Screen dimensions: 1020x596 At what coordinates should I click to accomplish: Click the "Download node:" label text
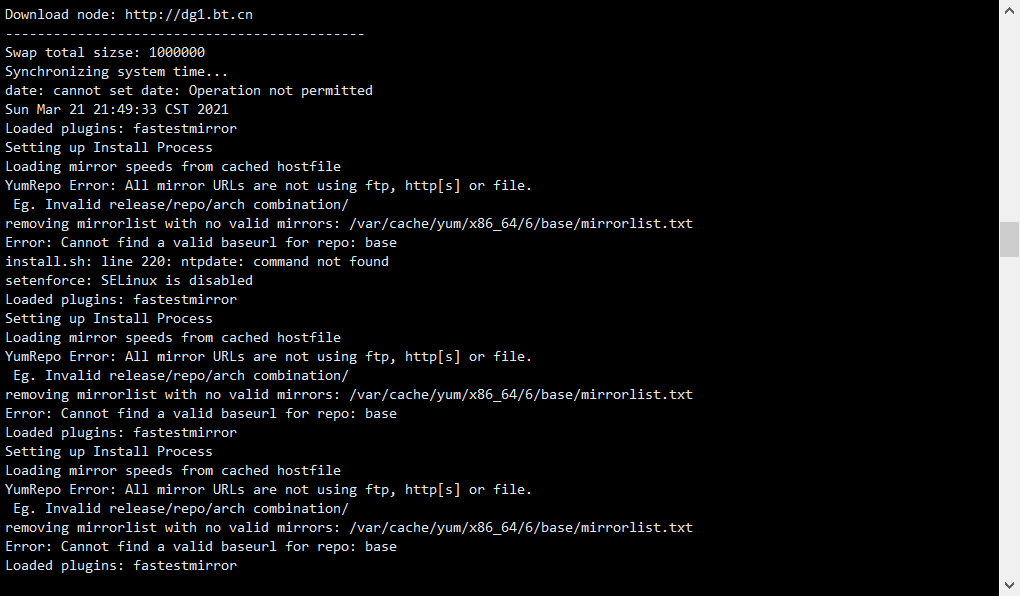60,14
